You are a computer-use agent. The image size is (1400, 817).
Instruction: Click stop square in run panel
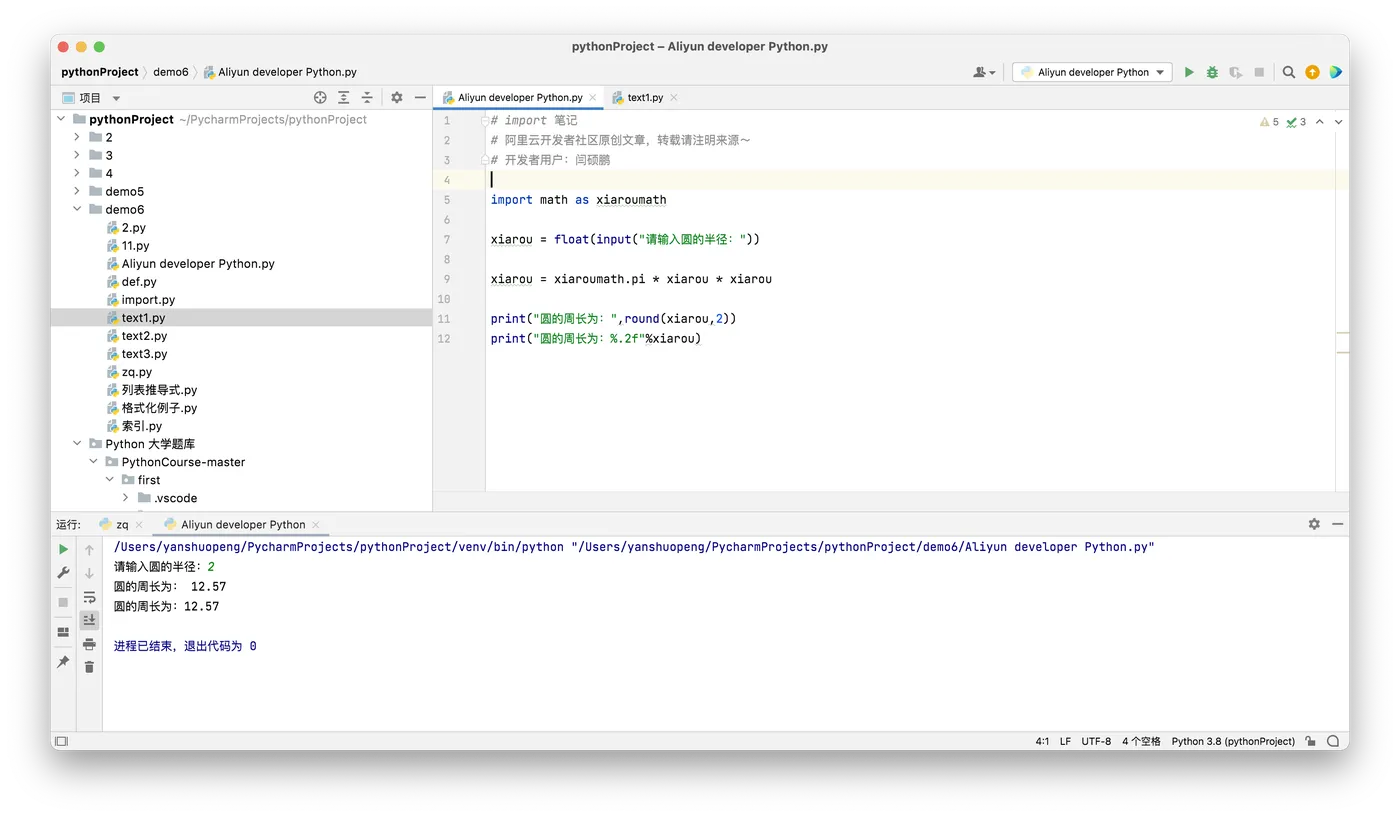click(63, 602)
